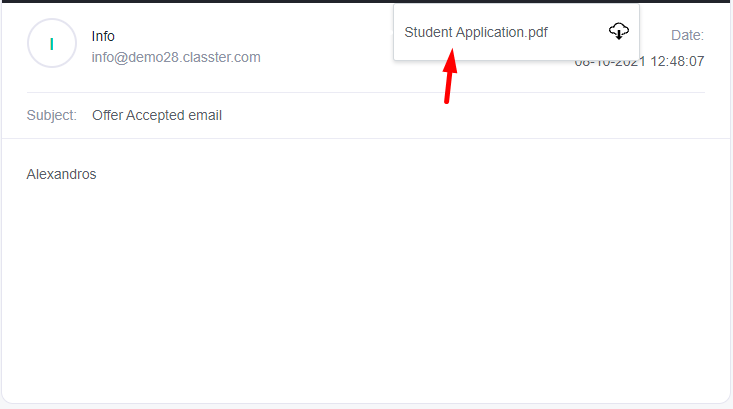Viewport: 733px width, 409px height.
Task: Click the info@demo28.classter.com sender address
Action: point(176,57)
